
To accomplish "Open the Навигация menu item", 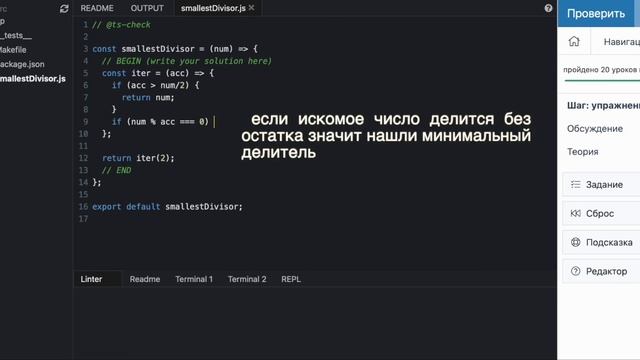I will coord(622,42).
